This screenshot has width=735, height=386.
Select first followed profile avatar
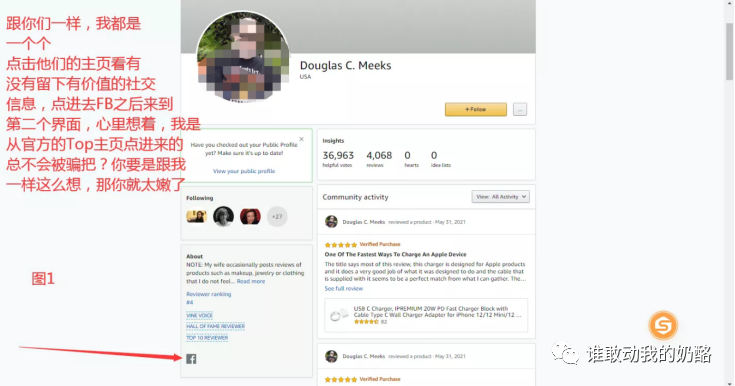[x=196, y=217]
